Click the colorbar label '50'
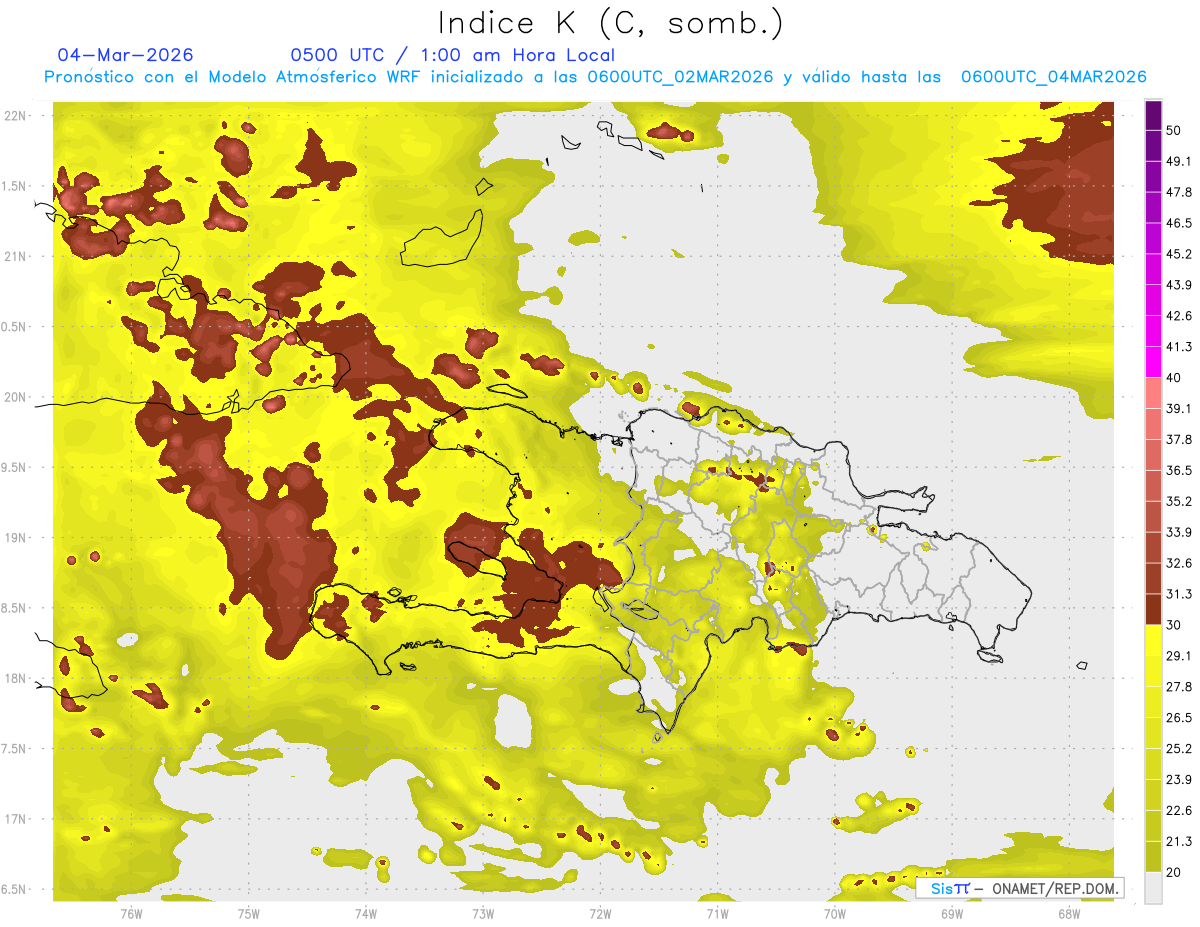 pos(1175,130)
